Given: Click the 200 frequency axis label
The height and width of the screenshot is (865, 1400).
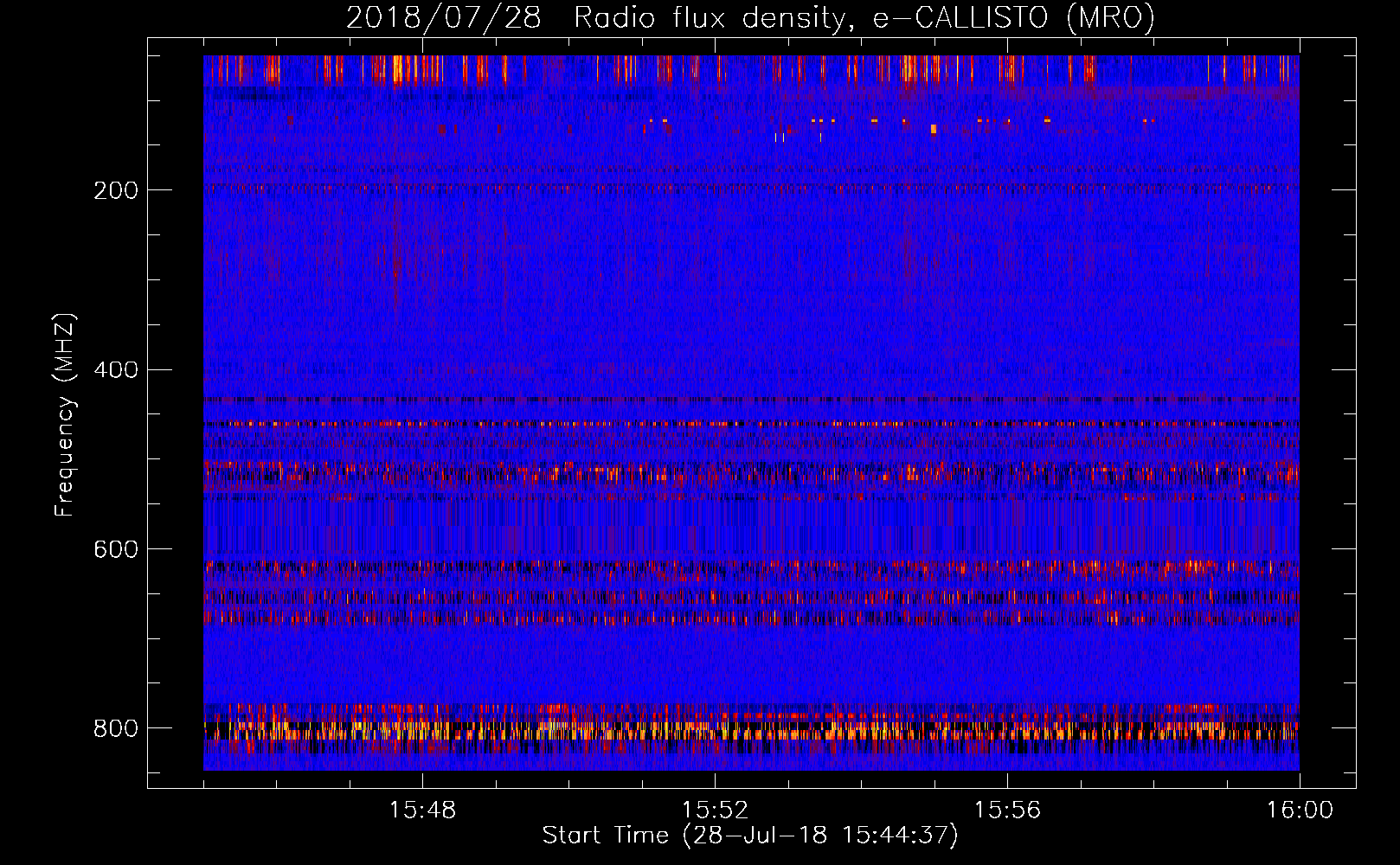Looking at the screenshot, I should [115, 190].
